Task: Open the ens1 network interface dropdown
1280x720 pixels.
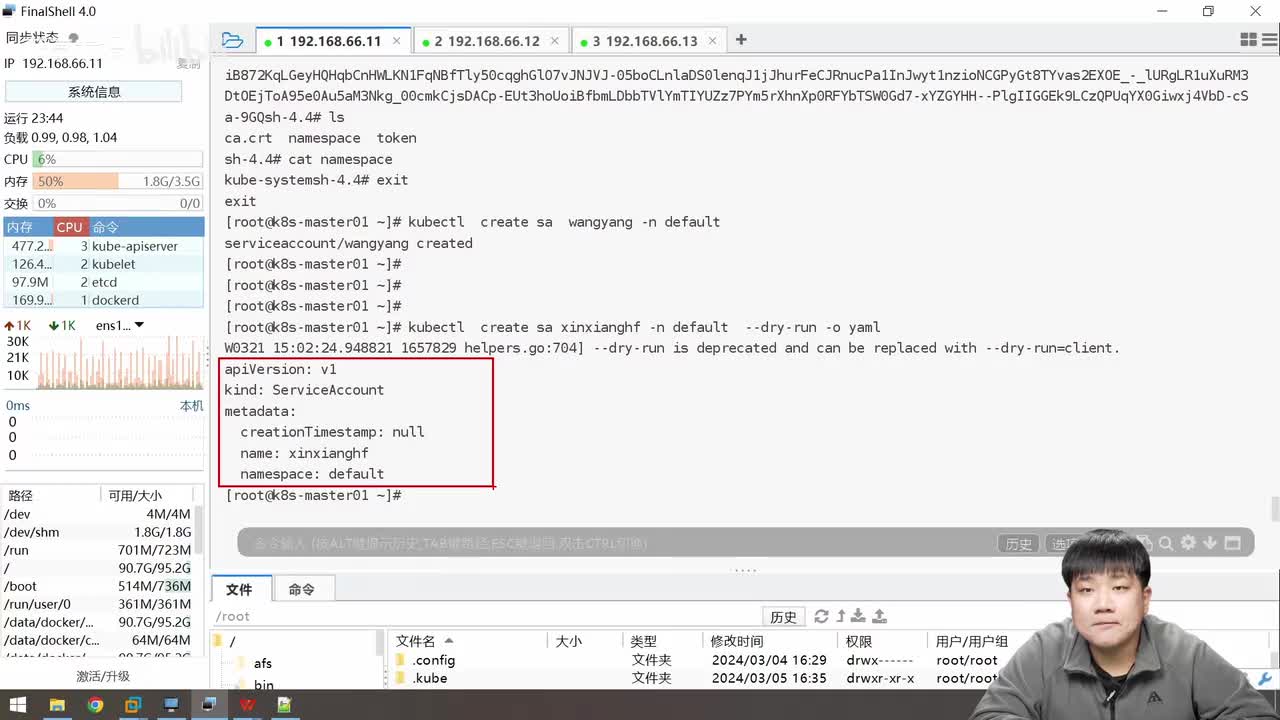Action: [x=120, y=325]
